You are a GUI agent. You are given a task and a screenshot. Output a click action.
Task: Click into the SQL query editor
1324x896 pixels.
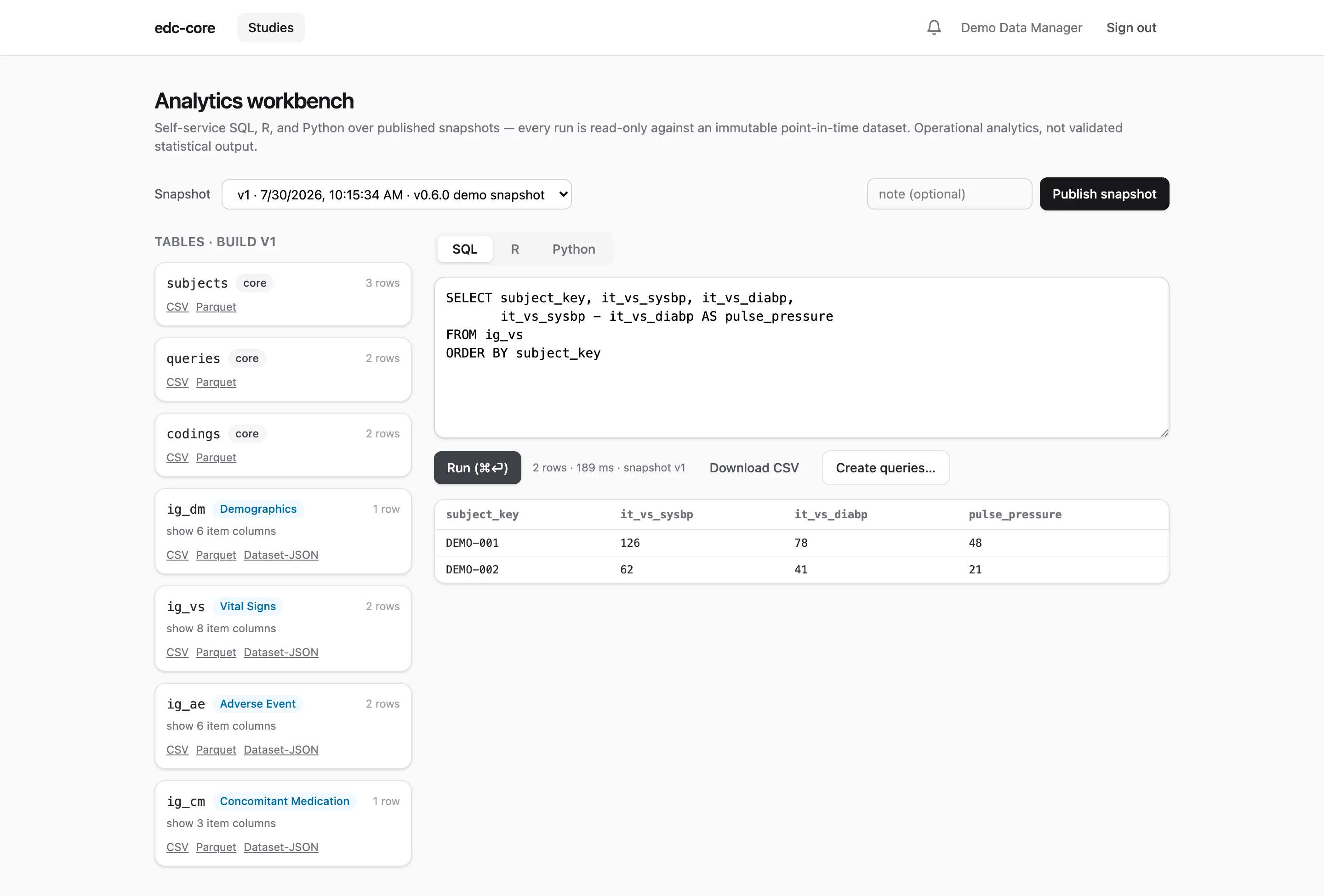(x=802, y=357)
